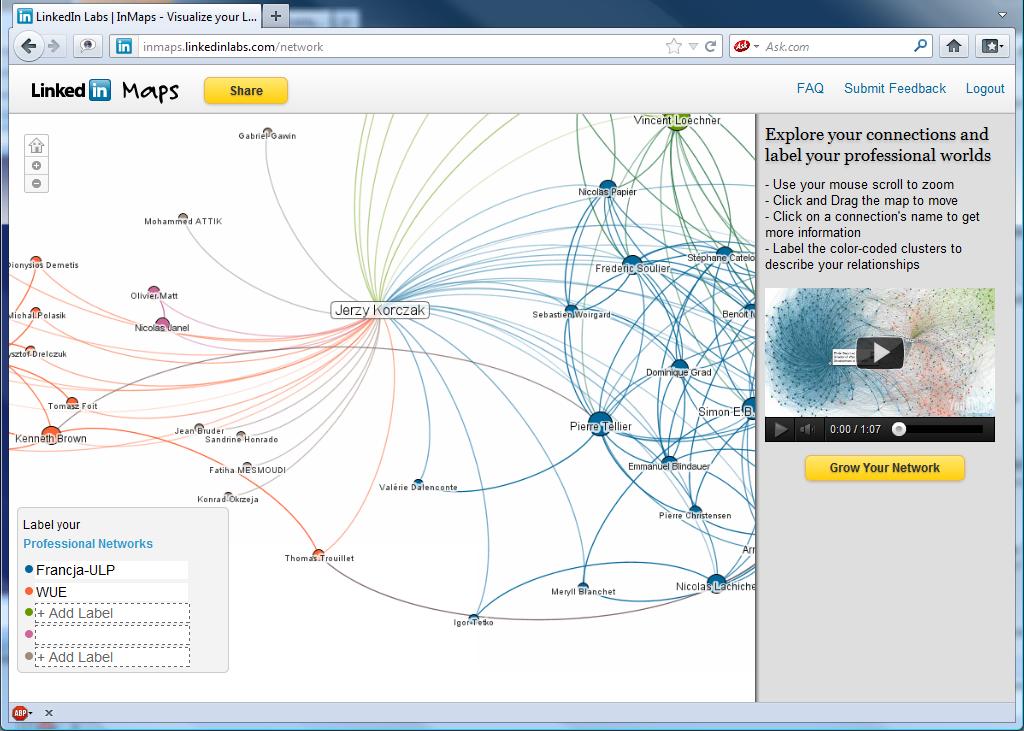Play the InMaps intro video thumbnail

coord(880,352)
